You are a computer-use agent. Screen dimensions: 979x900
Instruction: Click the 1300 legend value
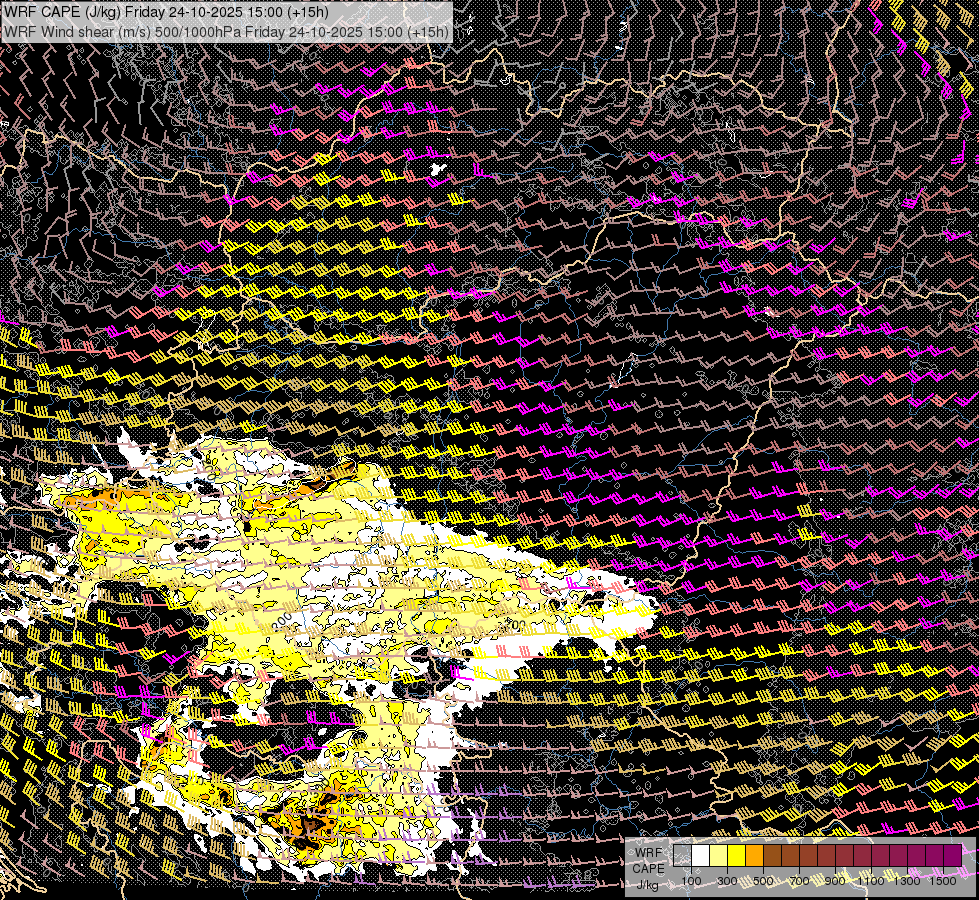(907, 881)
